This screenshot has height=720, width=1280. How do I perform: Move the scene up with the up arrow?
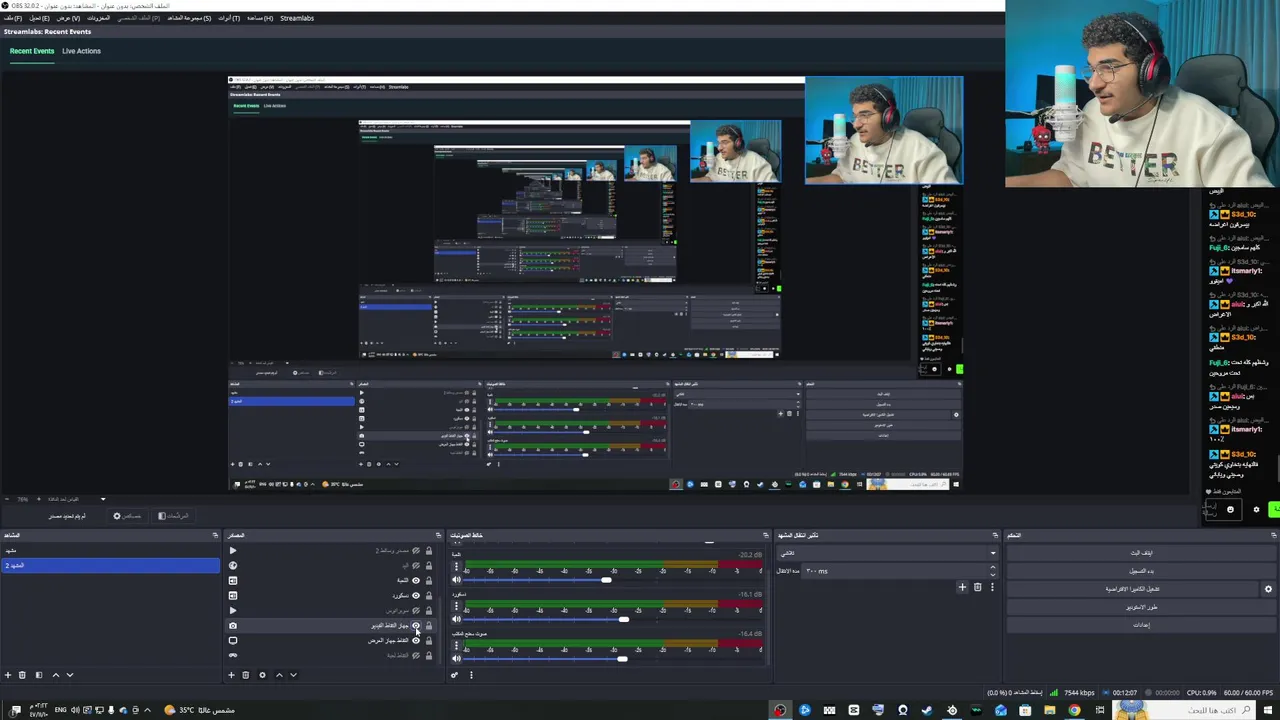[55, 675]
